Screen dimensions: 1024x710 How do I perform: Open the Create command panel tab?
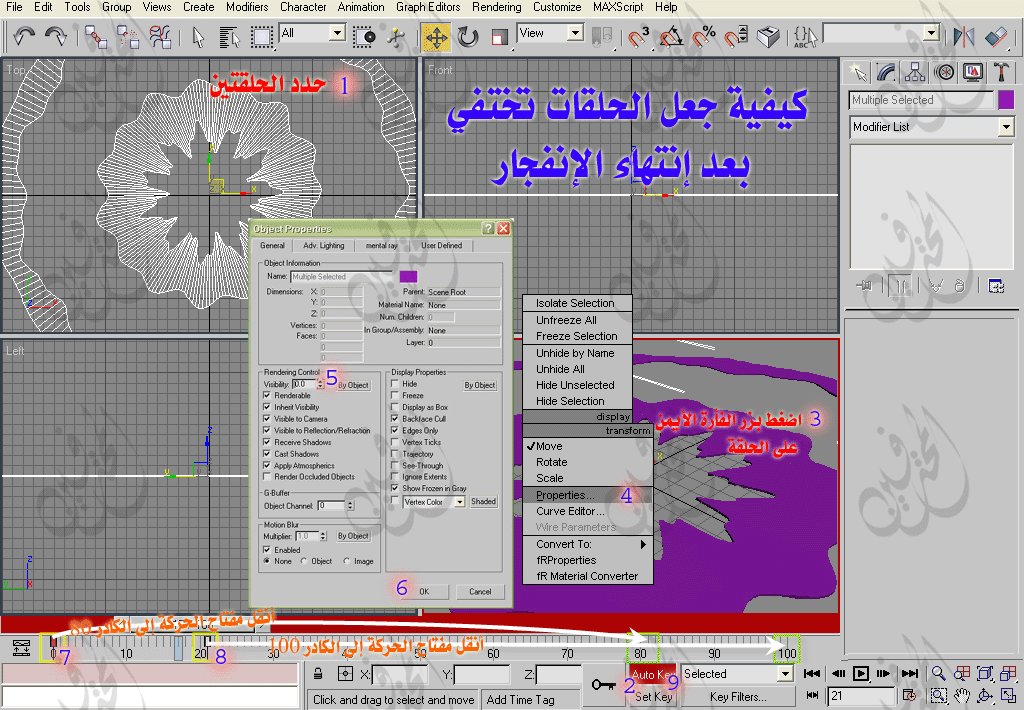[857, 72]
